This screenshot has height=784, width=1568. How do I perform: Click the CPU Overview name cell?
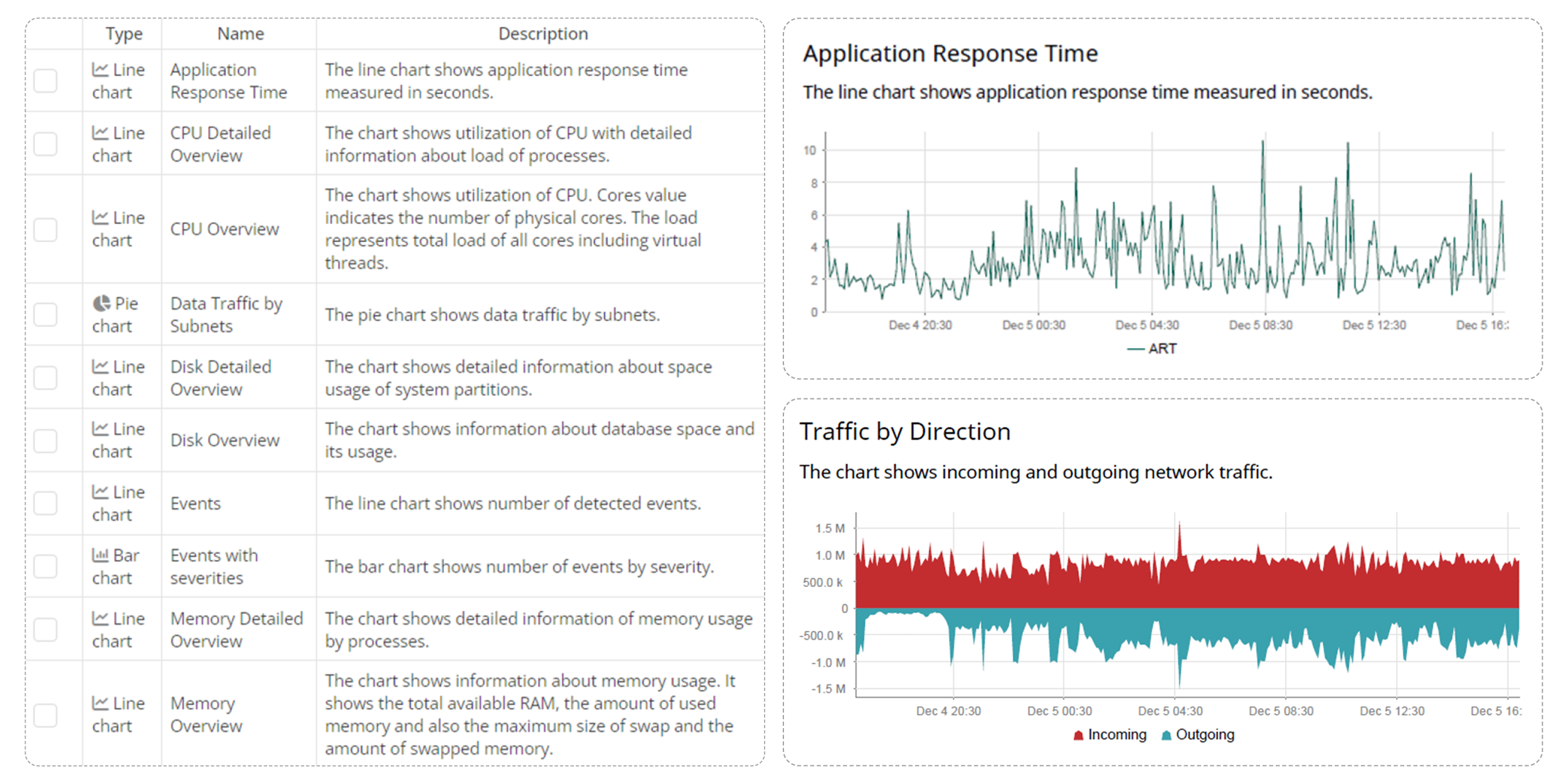[x=225, y=229]
